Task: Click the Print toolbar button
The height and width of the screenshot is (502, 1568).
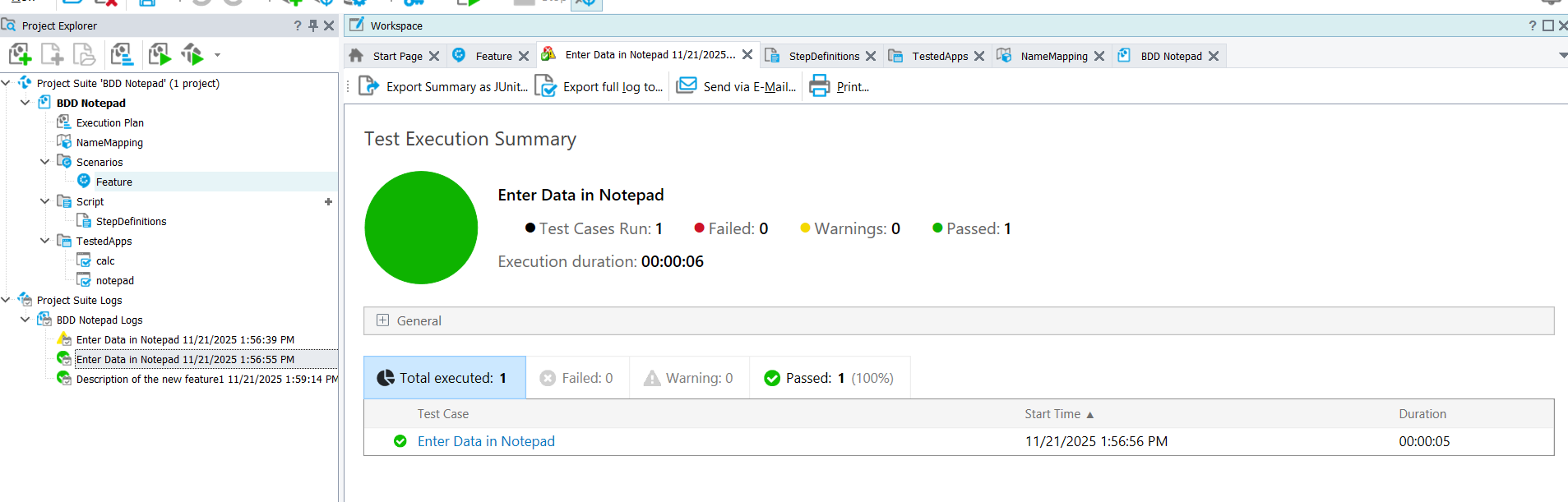Action: [x=840, y=86]
